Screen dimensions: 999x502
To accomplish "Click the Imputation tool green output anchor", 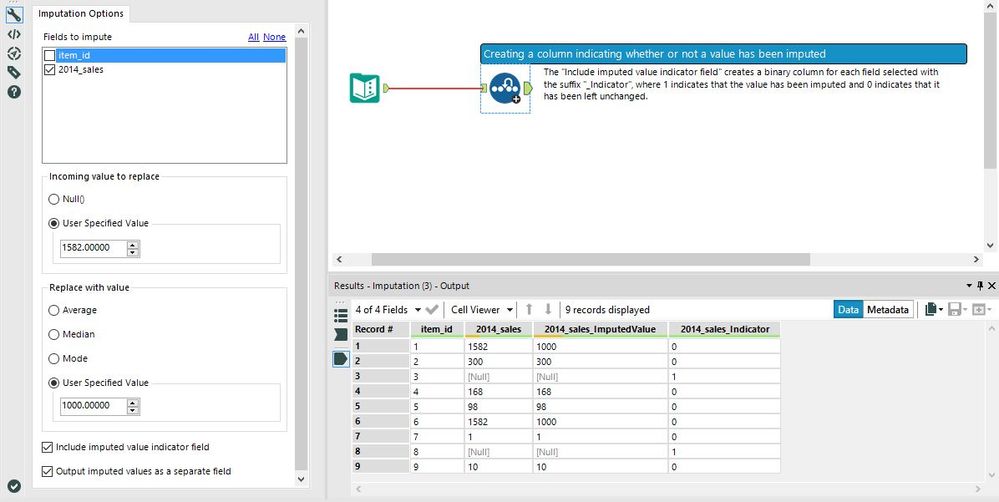I will tap(528, 89).
